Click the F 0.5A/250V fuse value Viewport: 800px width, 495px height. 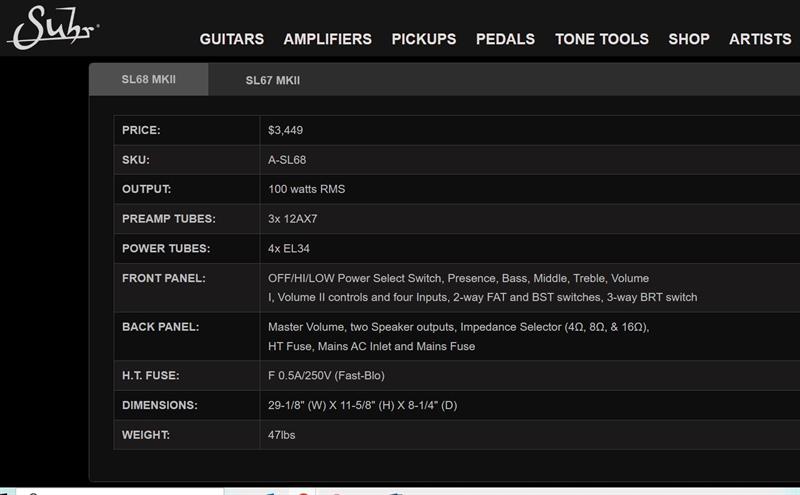pos(326,376)
